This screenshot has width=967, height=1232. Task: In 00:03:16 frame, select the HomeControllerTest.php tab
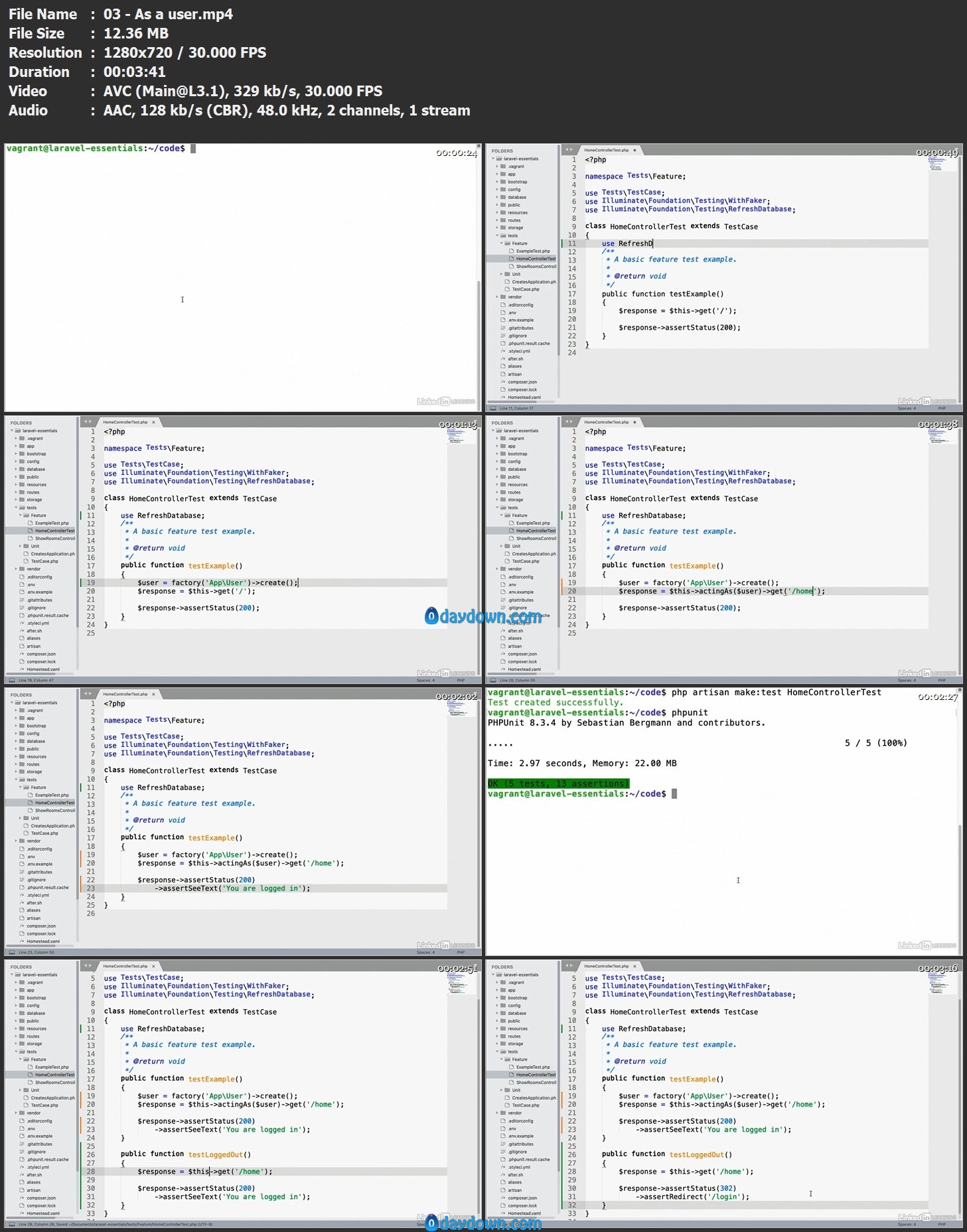610,966
